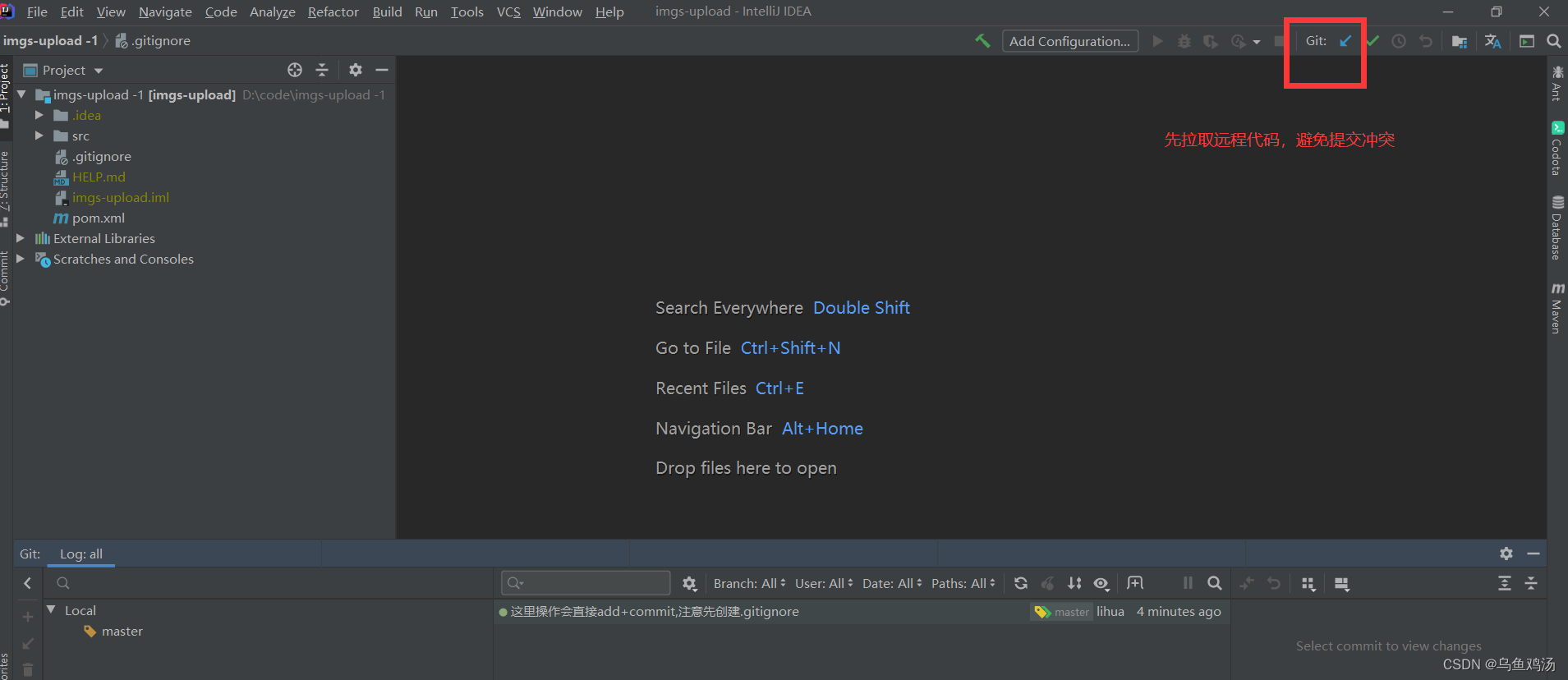Open Git tool window settings gear
Viewport: 1568px width, 680px height.
[x=1506, y=554]
